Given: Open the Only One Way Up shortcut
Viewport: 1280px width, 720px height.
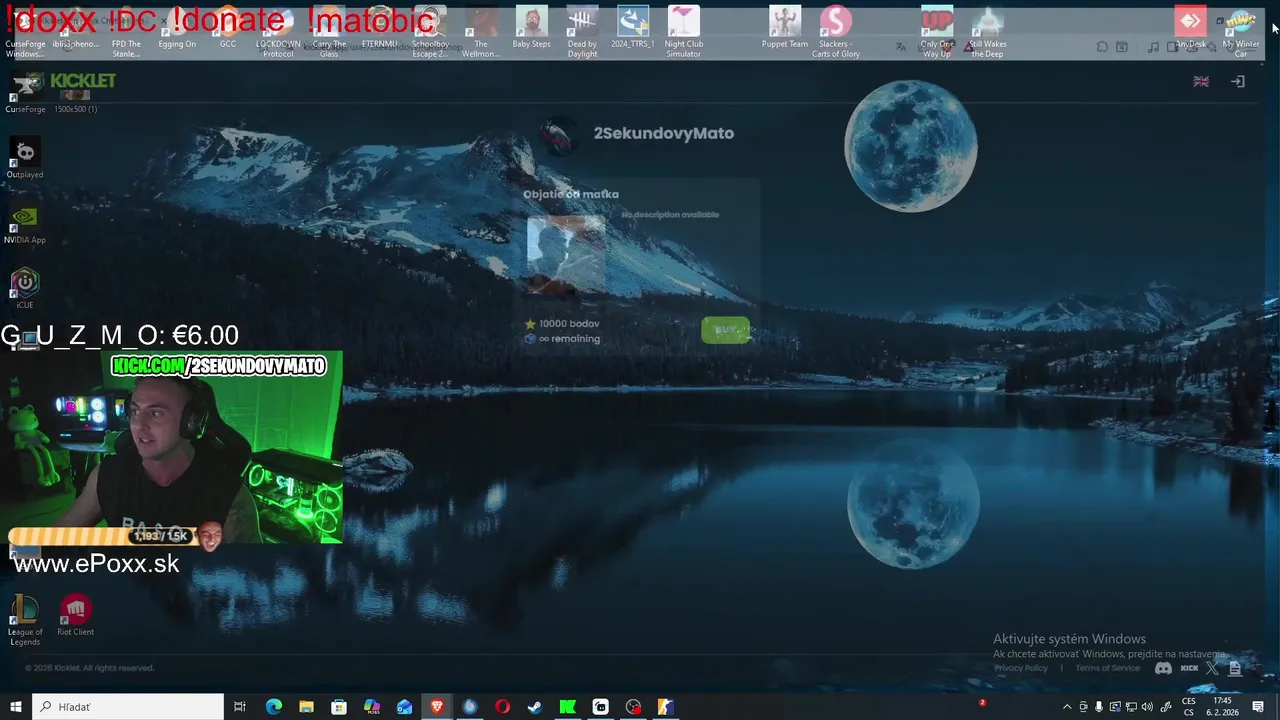Looking at the screenshot, I should [x=937, y=32].
